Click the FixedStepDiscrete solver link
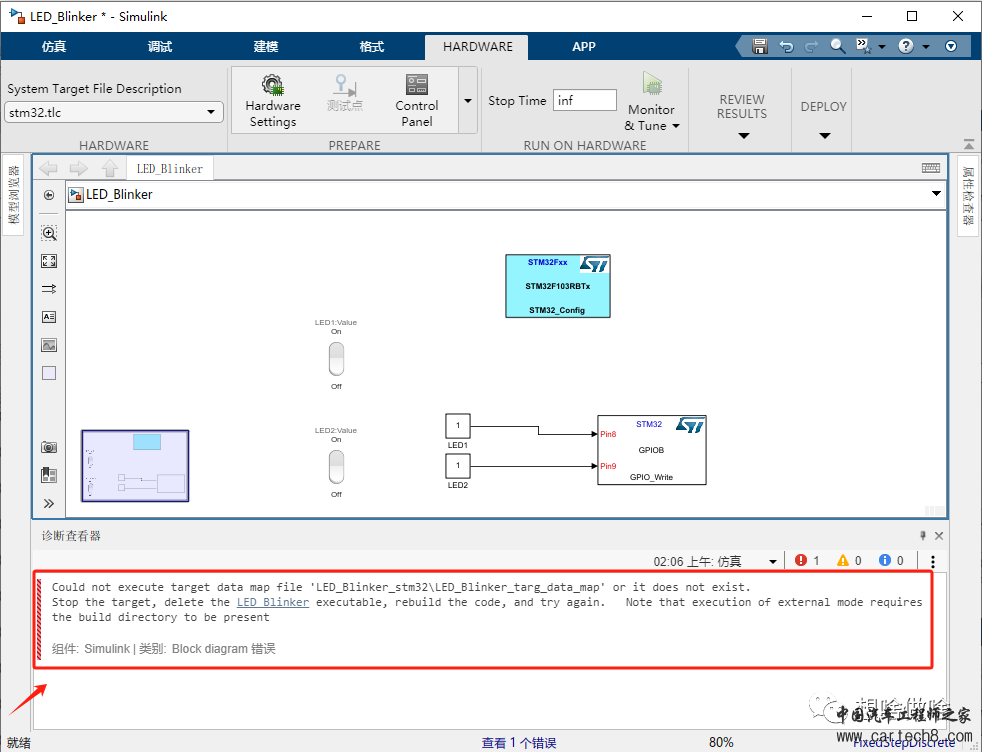This screenshot has width=982, height=752. click(x=904, y=743)
